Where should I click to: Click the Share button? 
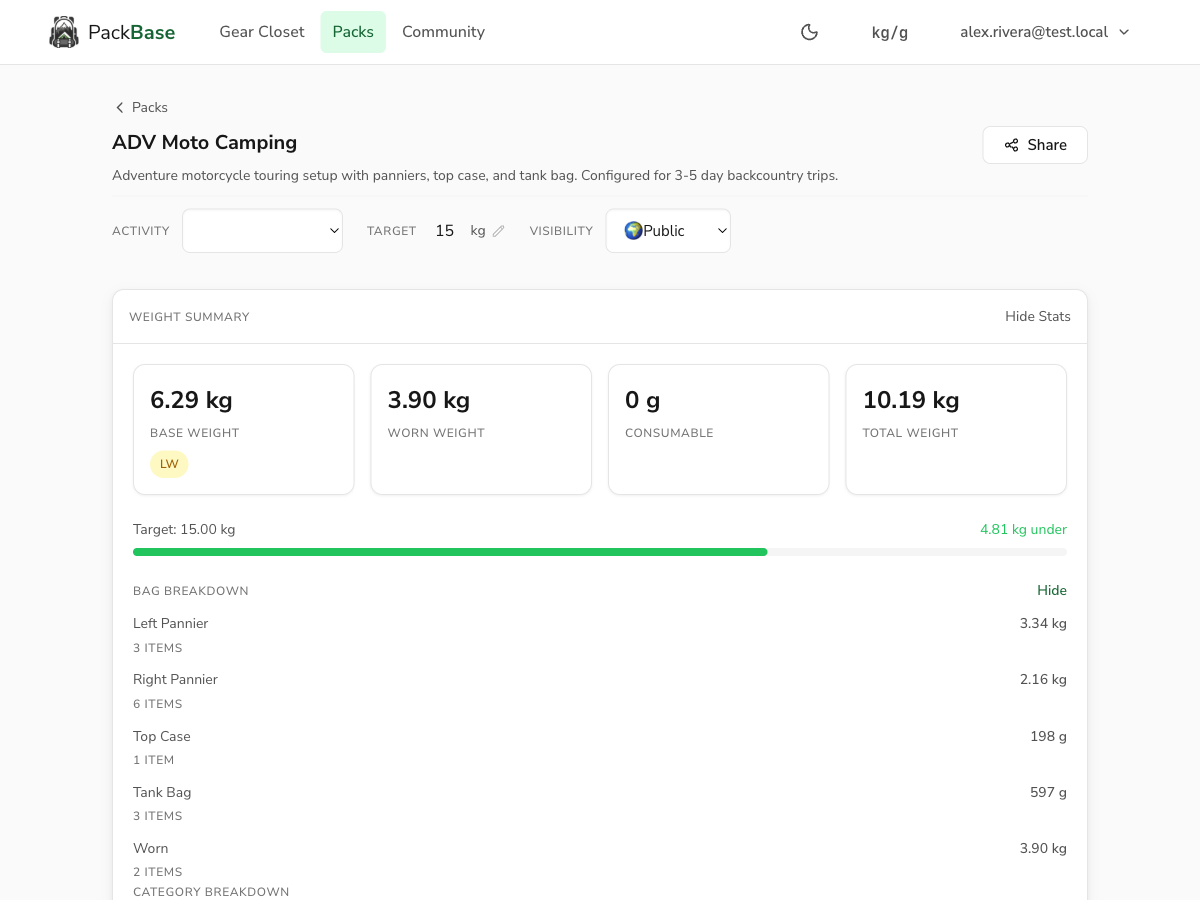point(1035,145)
